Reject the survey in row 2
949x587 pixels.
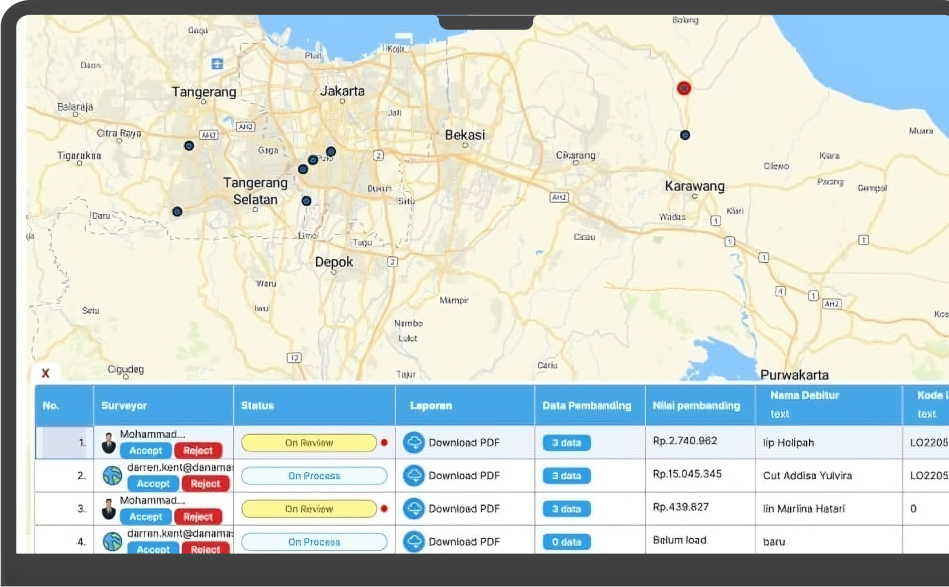click(205, 484)
